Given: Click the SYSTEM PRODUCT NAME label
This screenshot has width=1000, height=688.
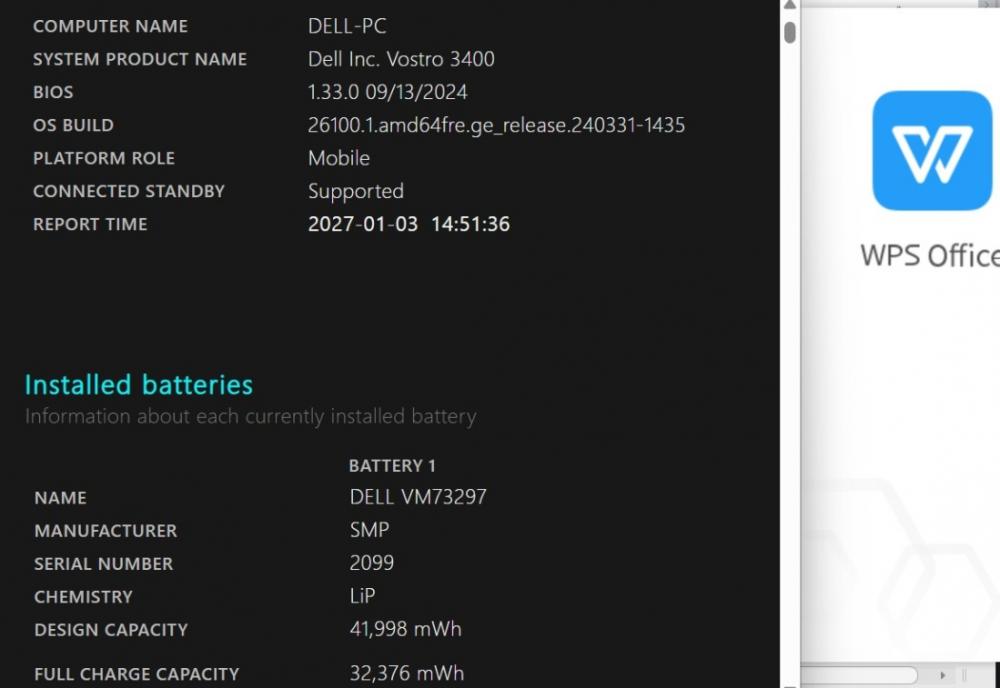Looking at the screenshot, I should click(x=140, y=60).
